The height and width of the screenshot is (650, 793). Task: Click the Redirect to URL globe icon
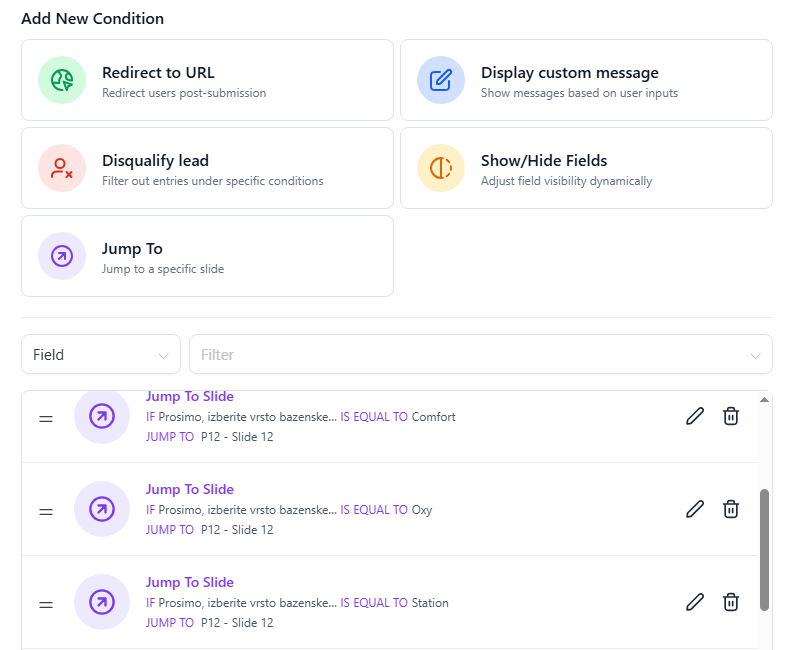click(x=62, y=80)
